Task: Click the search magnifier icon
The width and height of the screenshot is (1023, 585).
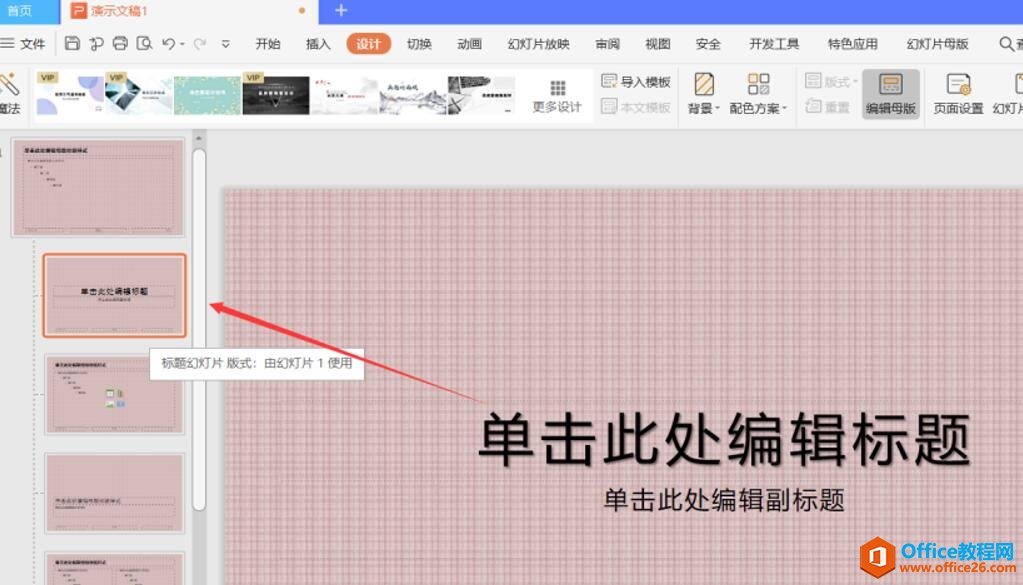Action: tap(1006, 44)
